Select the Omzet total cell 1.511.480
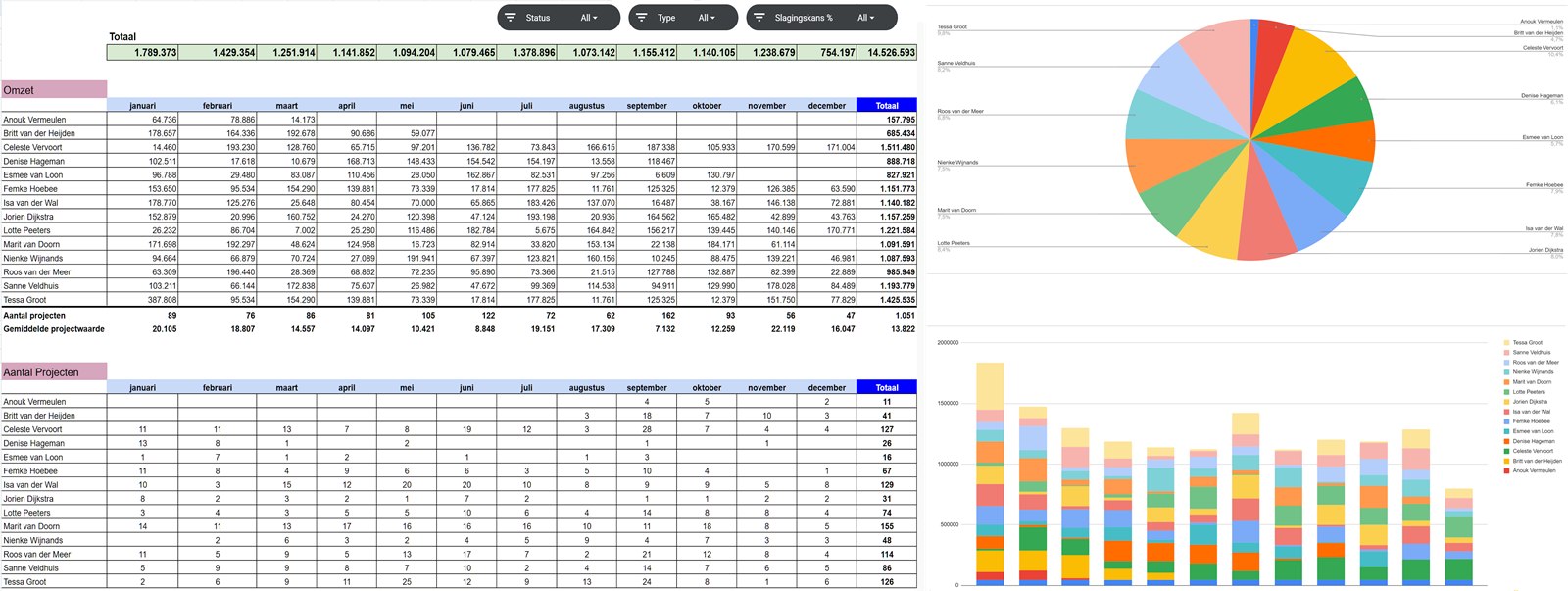The height and width of the screenshot is (591, 1568). [x=887, y=147]
